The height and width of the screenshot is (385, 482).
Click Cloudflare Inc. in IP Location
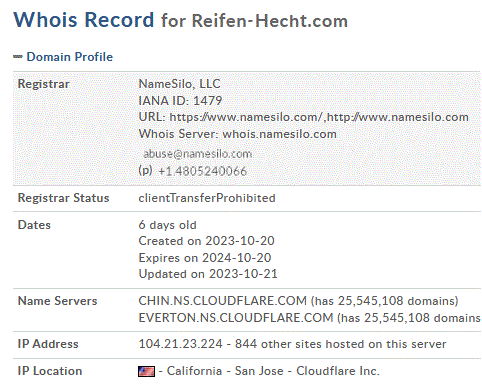pyautogui.click(x=338, y=371)
